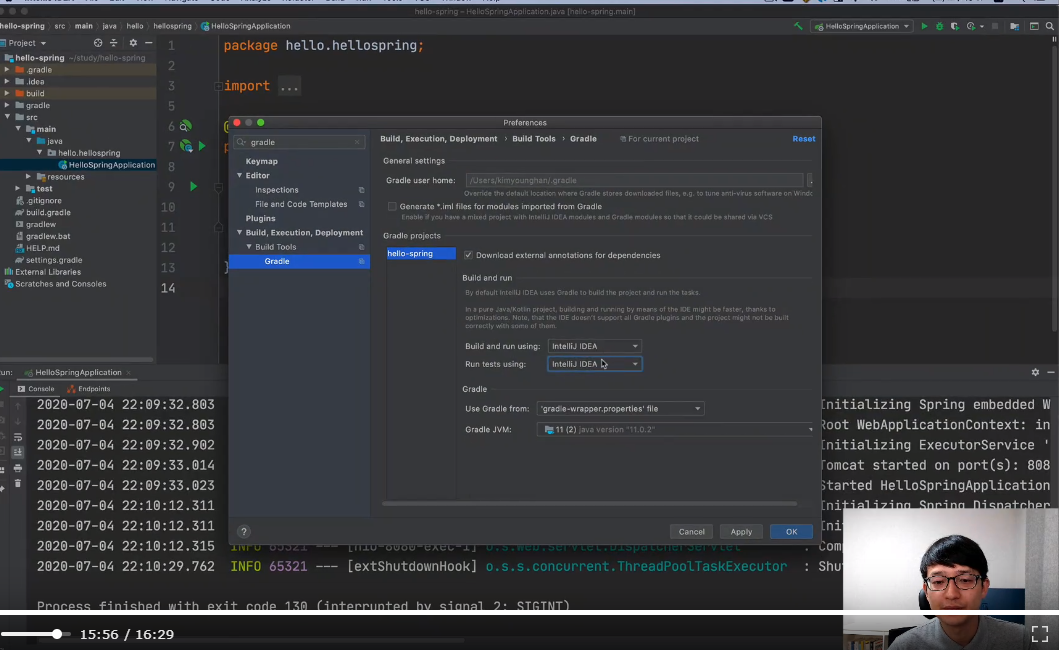Open Run panel gear settings icon

pyautogui.click(x=1035, y=372)
